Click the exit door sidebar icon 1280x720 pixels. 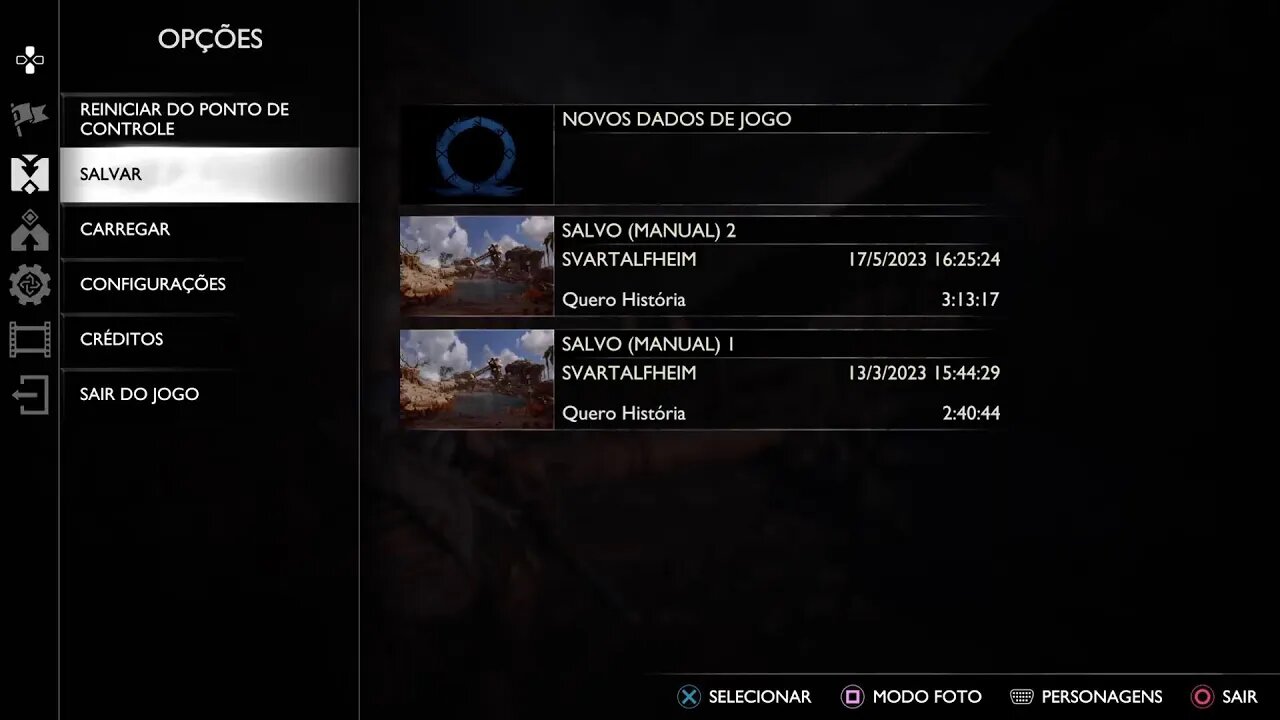30,395
